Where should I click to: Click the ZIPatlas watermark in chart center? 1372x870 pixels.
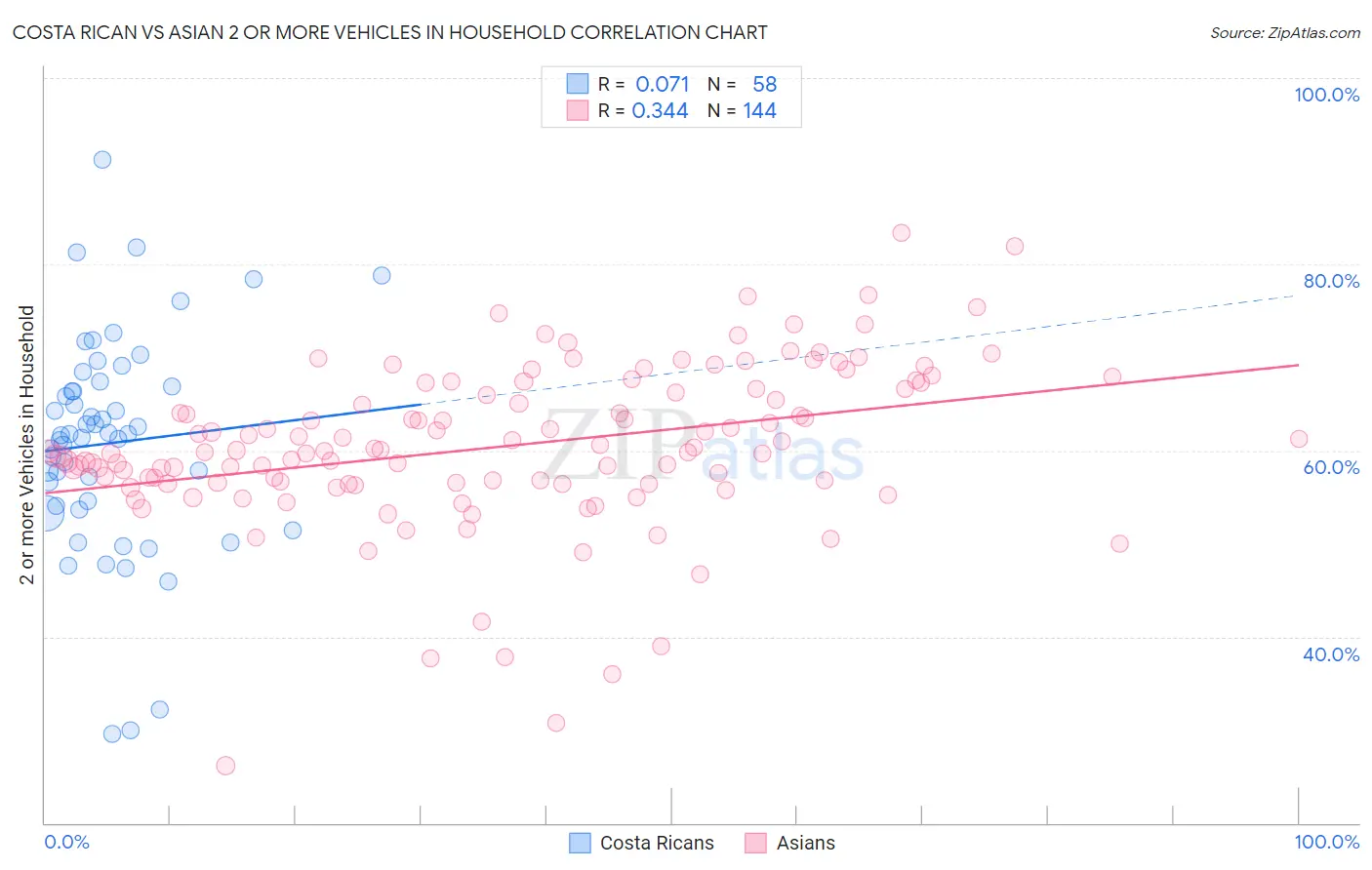(703, 451)
